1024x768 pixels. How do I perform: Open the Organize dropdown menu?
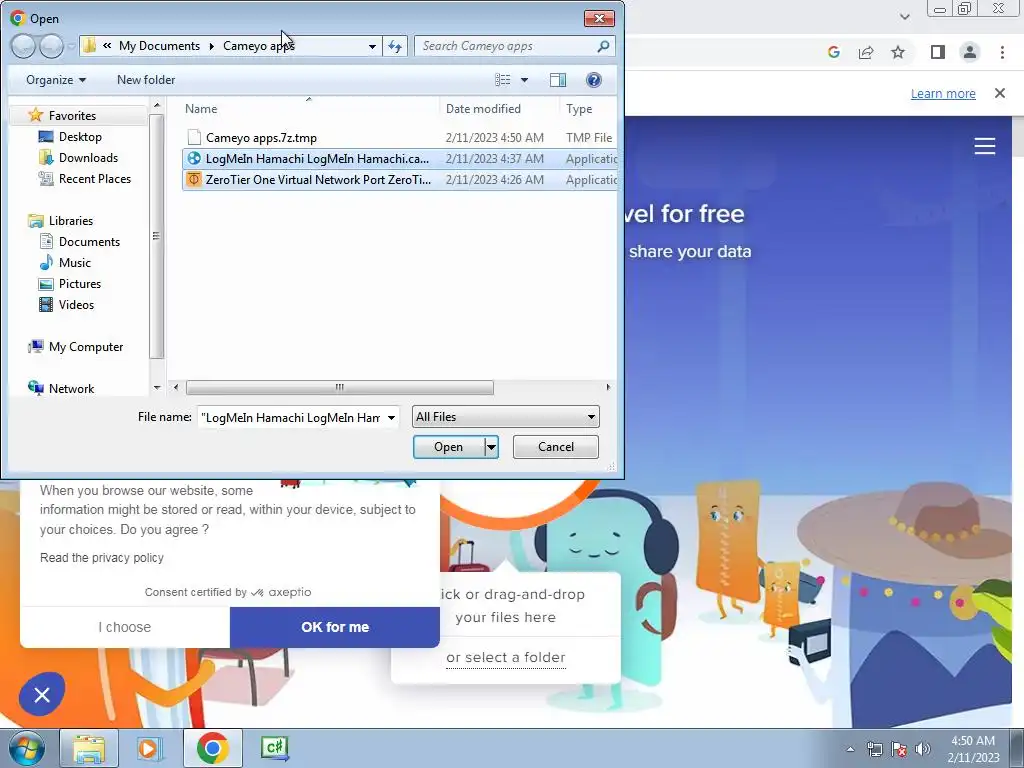click(56, 80)
